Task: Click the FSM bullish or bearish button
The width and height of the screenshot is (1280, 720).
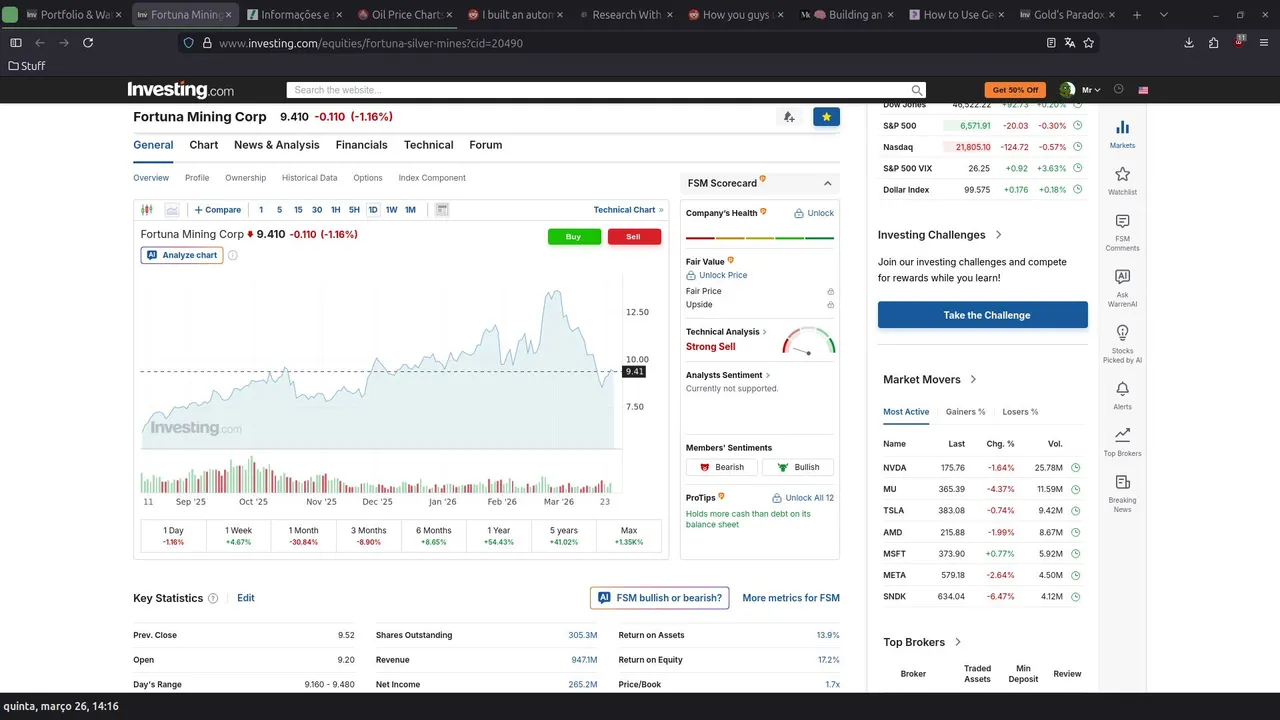Action: (660, 598)
